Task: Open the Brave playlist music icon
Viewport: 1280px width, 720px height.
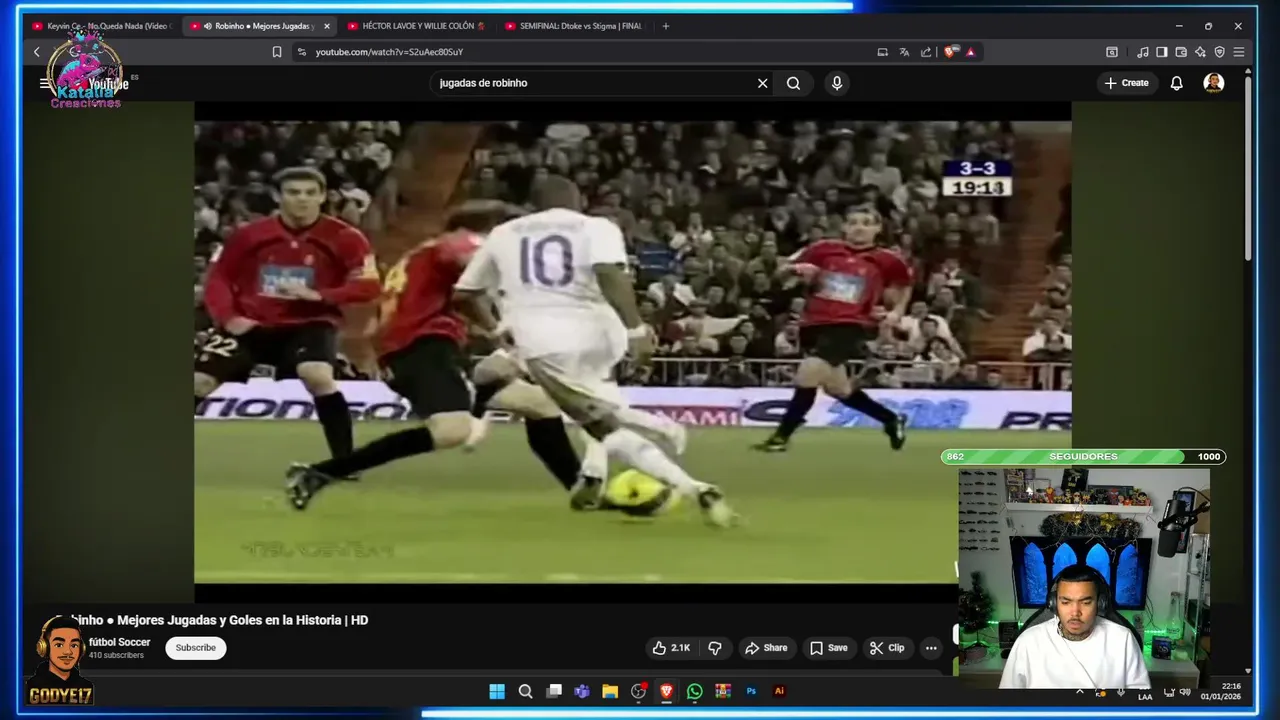Action: point(1143,52)
